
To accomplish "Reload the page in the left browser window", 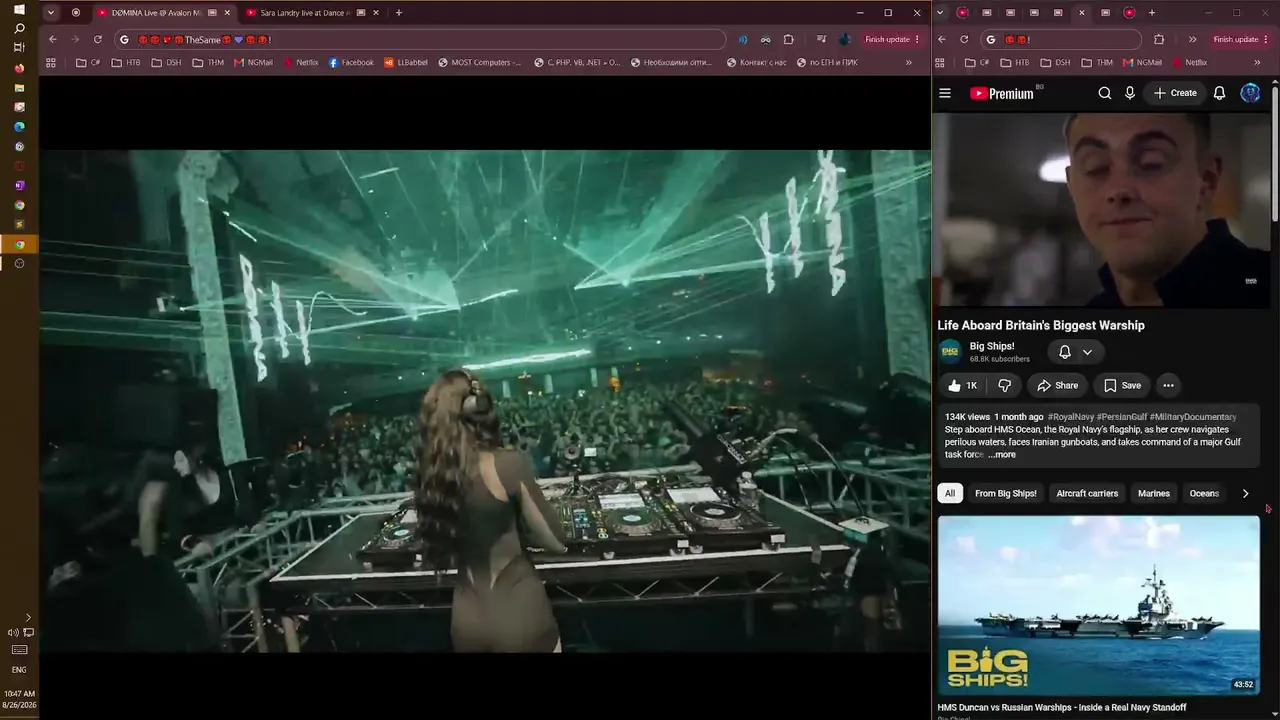I will pyautogui.click(x=98, y=39).
